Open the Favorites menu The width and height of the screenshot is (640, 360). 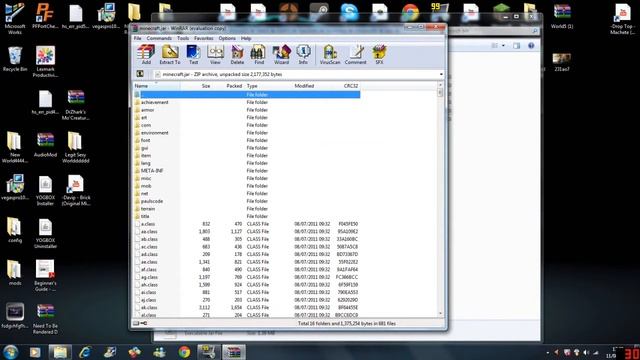coord(204,38)
